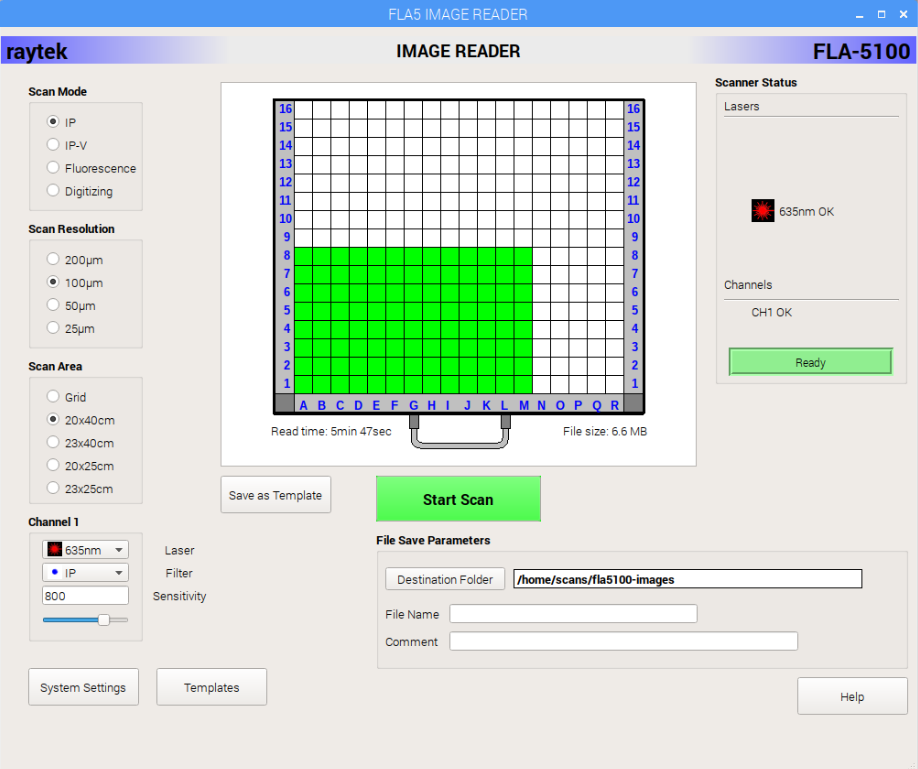This screenshot has width=918, height=769.
Task: Click the 635nm laser status icon
Action: pos(762,210)
